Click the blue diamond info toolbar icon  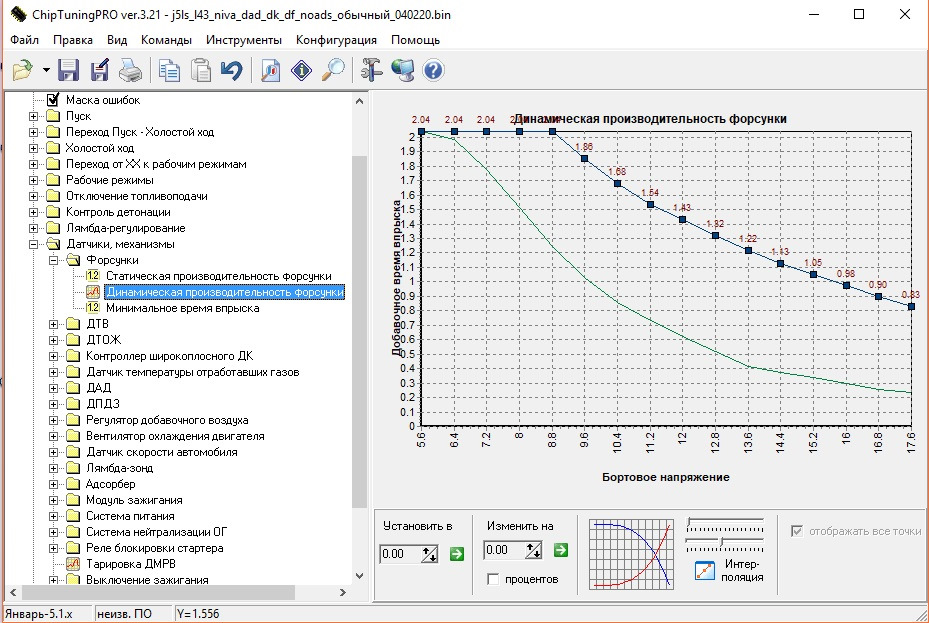point(302,70)
